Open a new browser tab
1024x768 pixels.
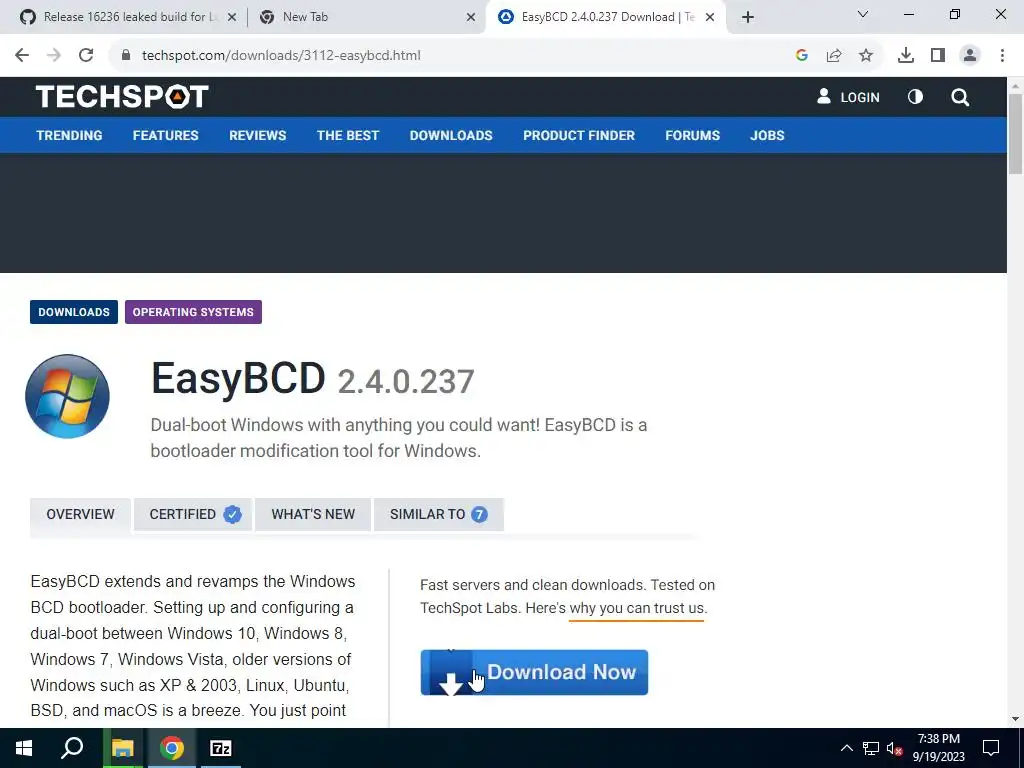click(x=748, y=17)
